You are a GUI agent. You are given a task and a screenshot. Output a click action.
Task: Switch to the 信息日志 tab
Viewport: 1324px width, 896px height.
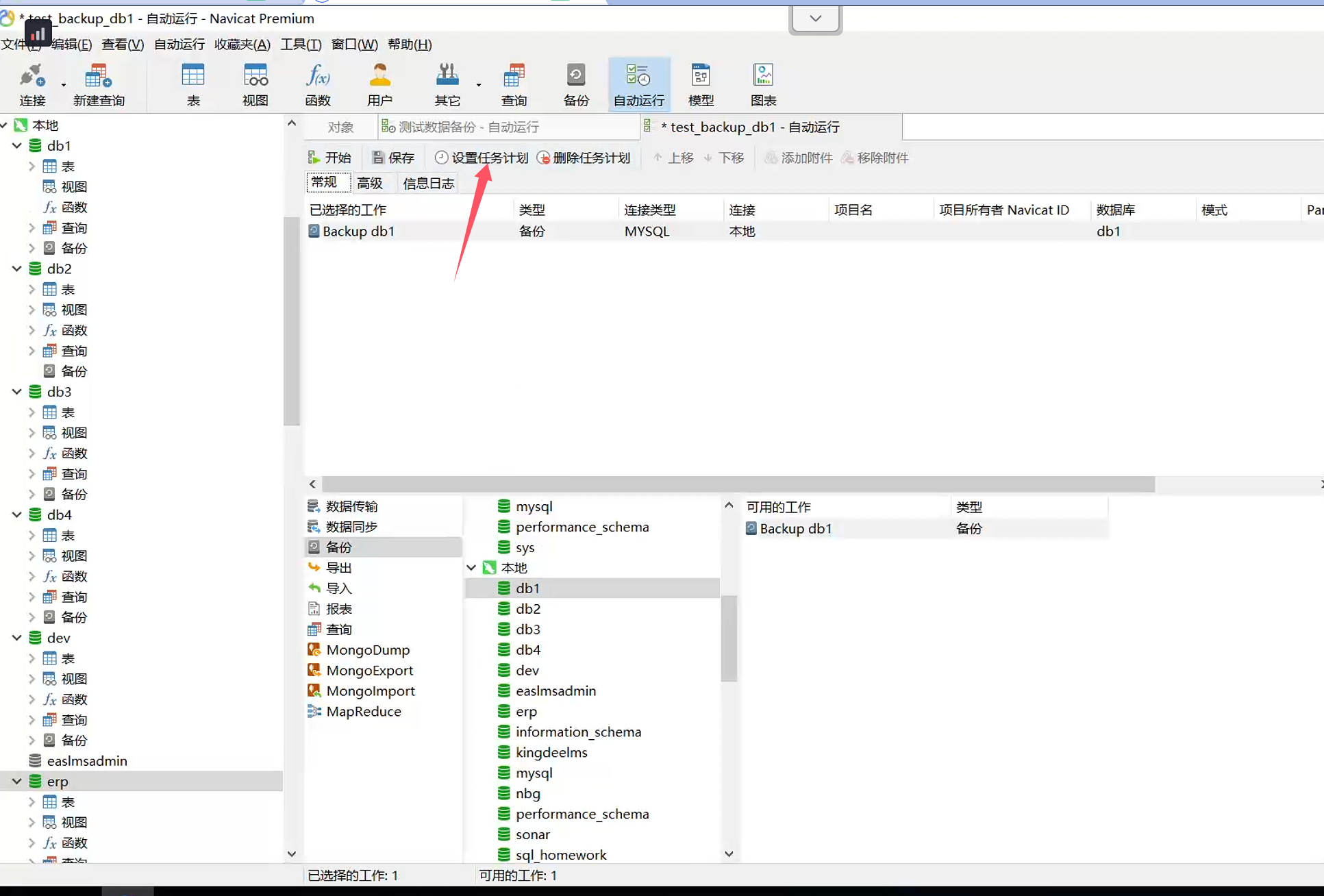tap(429, 183)
